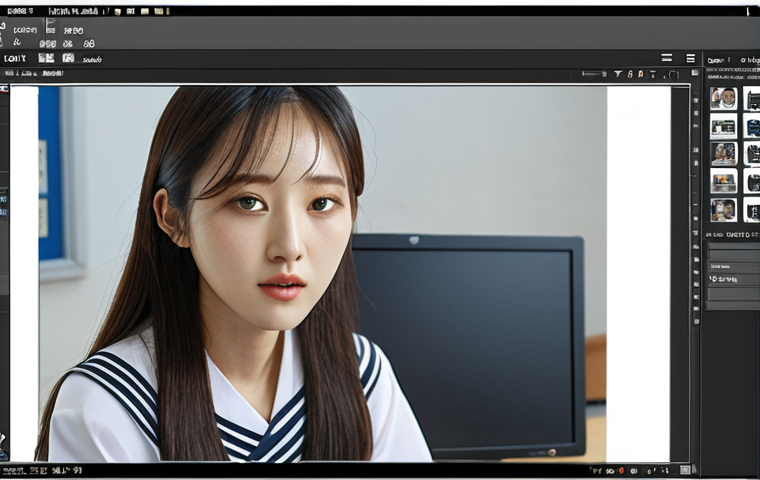This screenshot has height=480, width=760.
Task: Click the red record icon in status bar
Action: (x=621, y=470)
